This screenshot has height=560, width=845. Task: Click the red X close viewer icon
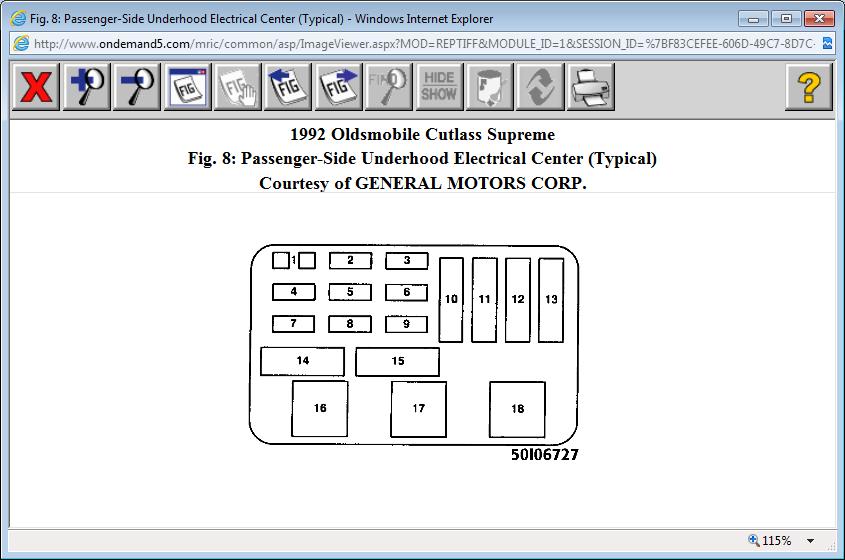36,87
